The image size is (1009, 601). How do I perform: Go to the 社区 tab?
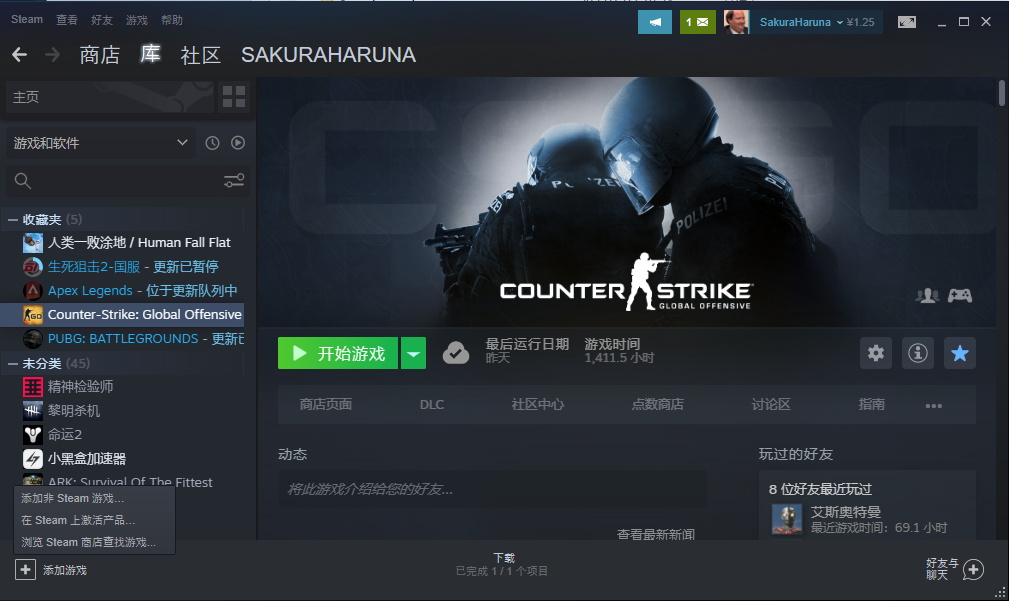(x=201, y=55)
